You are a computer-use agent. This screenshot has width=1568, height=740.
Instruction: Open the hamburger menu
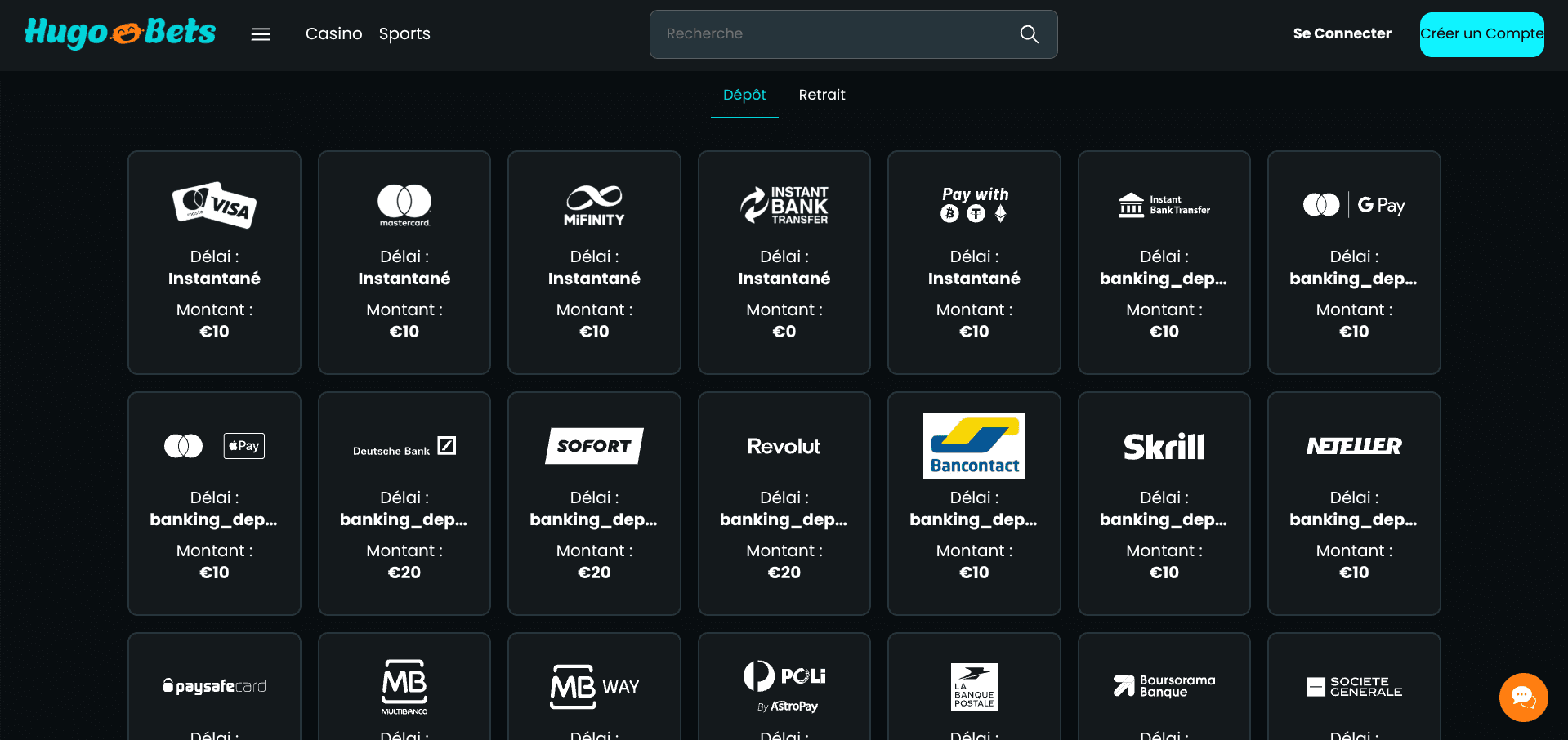click(x=261, y=34)
